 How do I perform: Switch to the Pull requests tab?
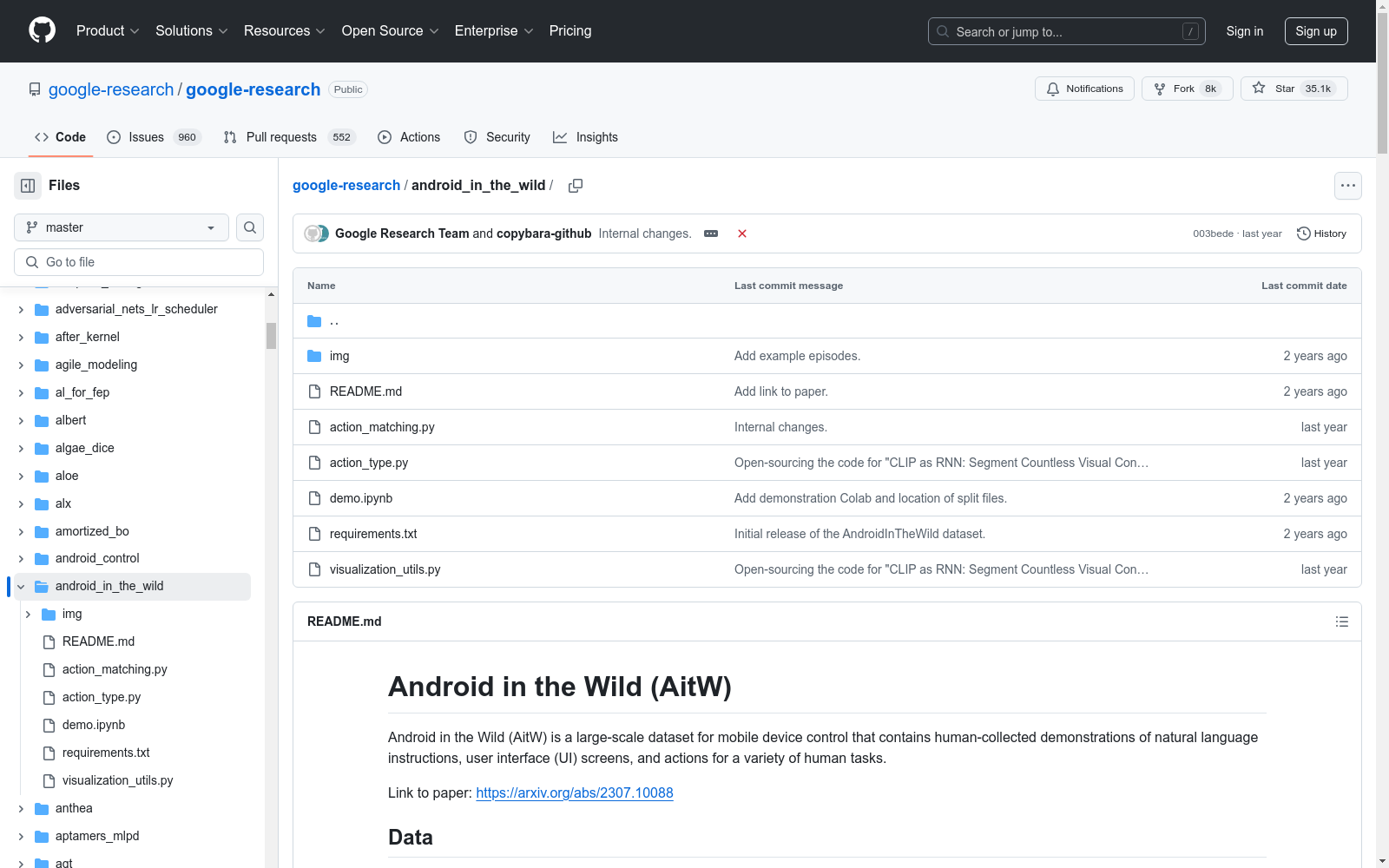[x=290, y=137]
